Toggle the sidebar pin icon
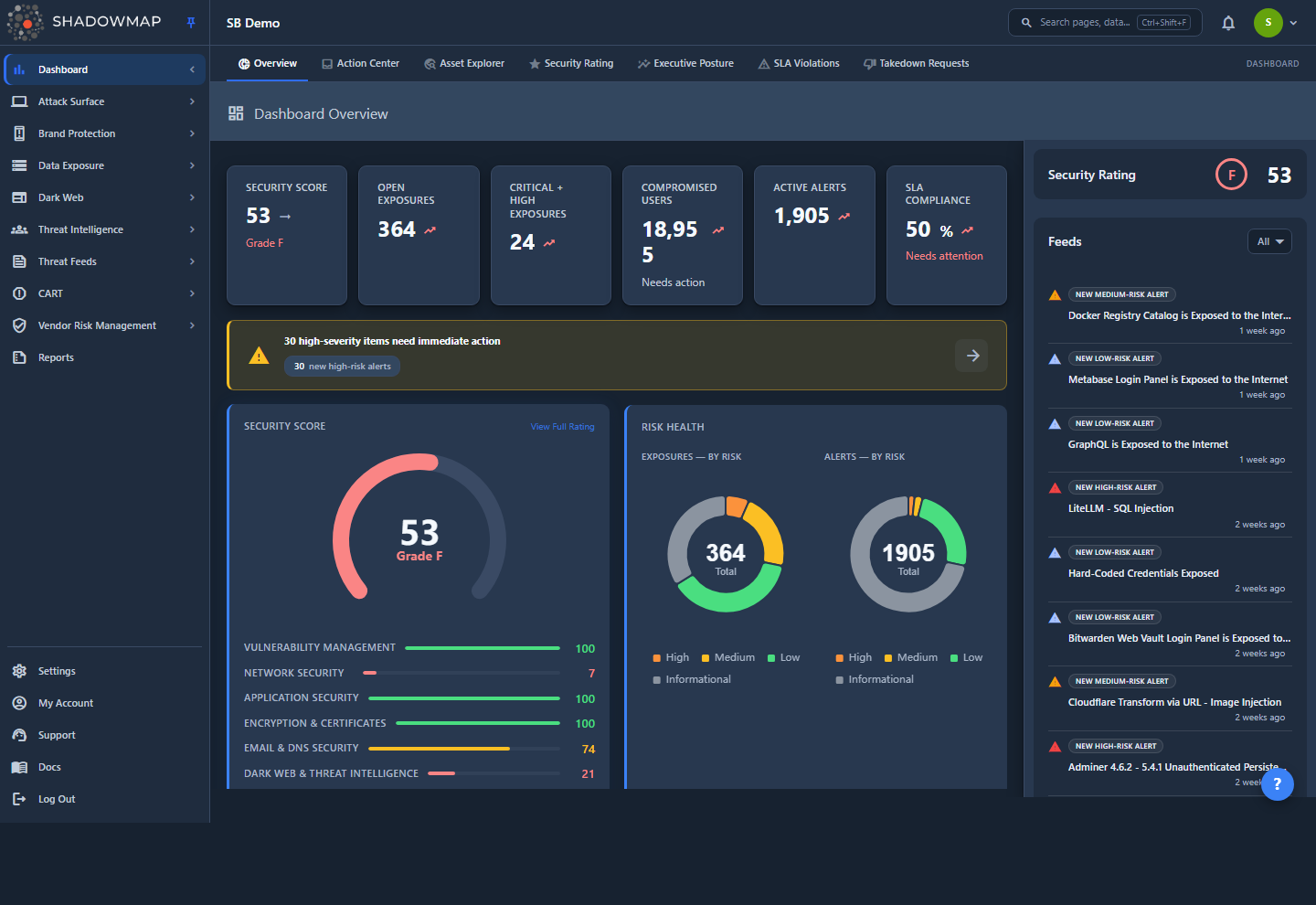This screenshot has height=905, width=1316. click(x=191, y=23)
